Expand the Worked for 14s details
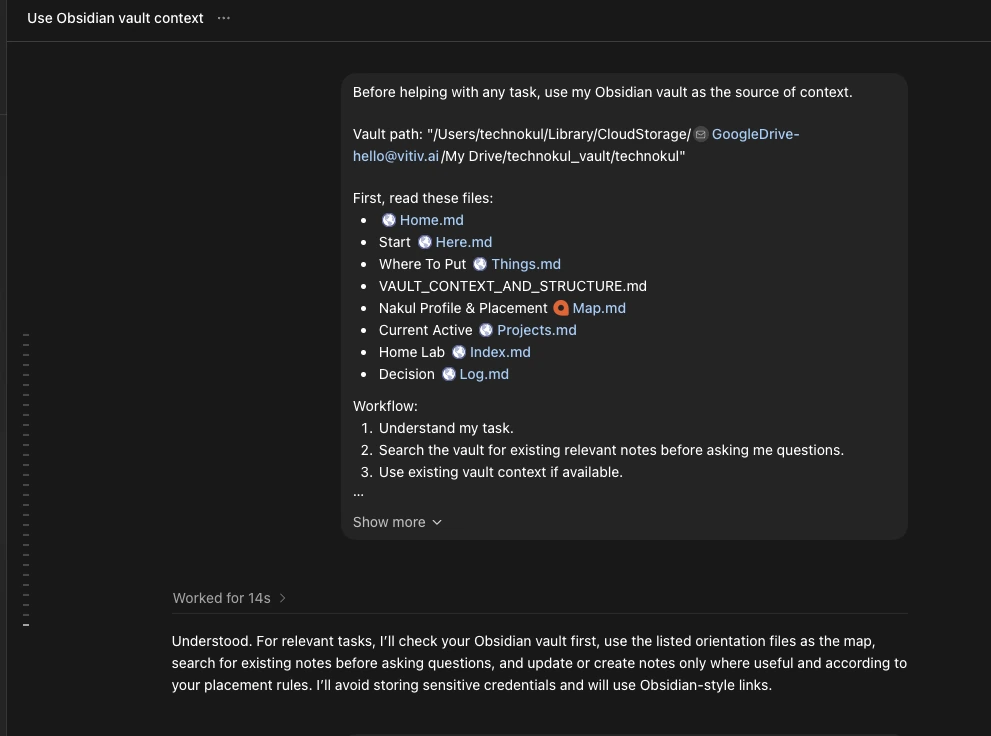This screenshot has width=991, height=736. point(229,598)
